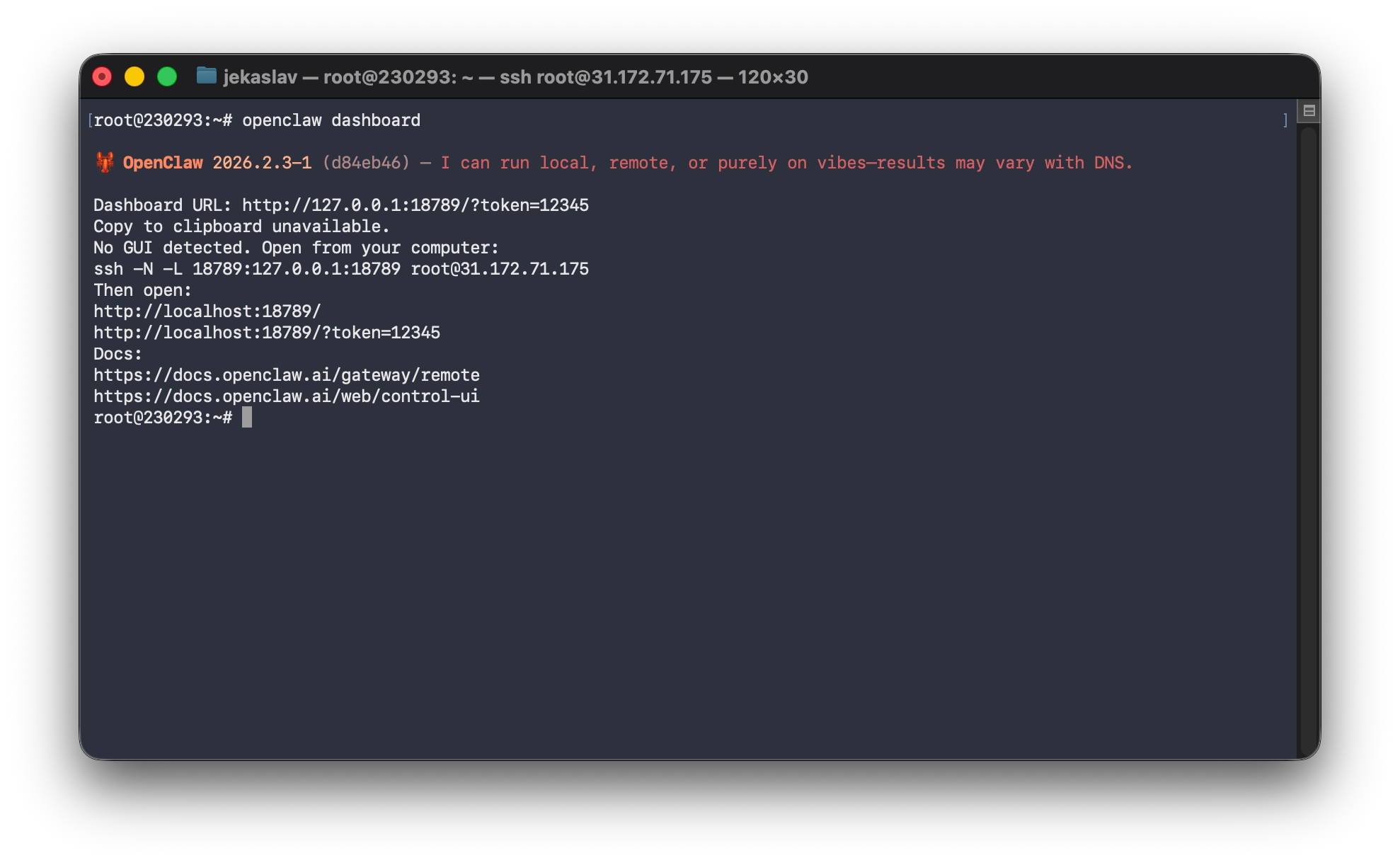Image resolution: width=1400 pixels, height=865 pixels.
Task: Click the OpenClaw lobster emoji icon
Action: (x=105, y=163)
